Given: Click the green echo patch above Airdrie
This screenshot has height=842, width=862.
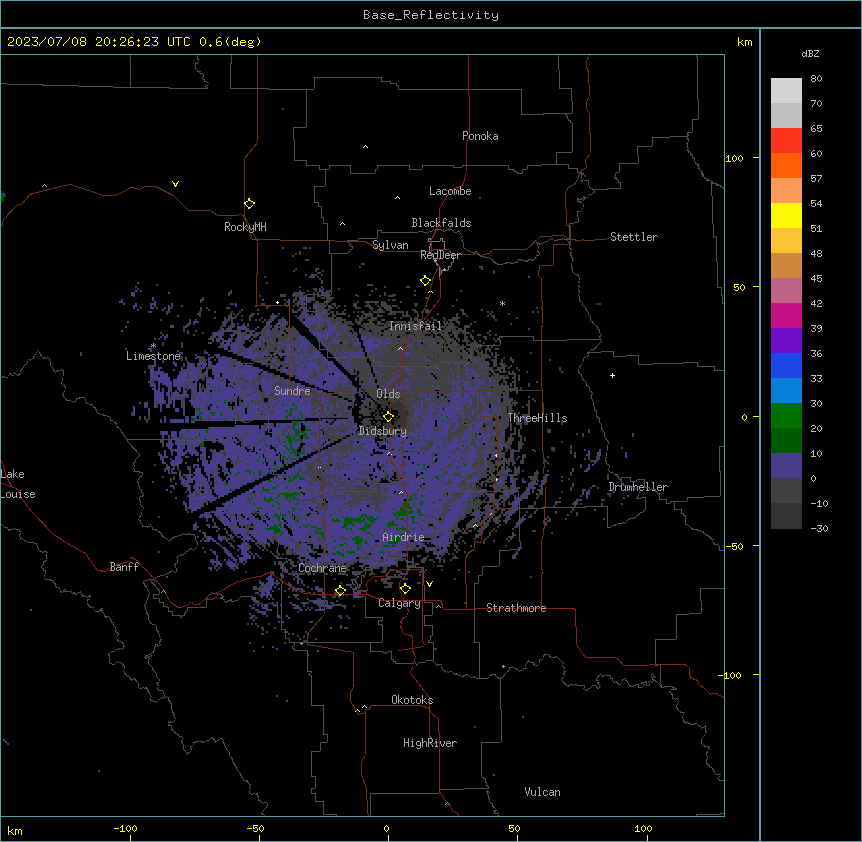Looking at the screenshot, I should [405, 508].
